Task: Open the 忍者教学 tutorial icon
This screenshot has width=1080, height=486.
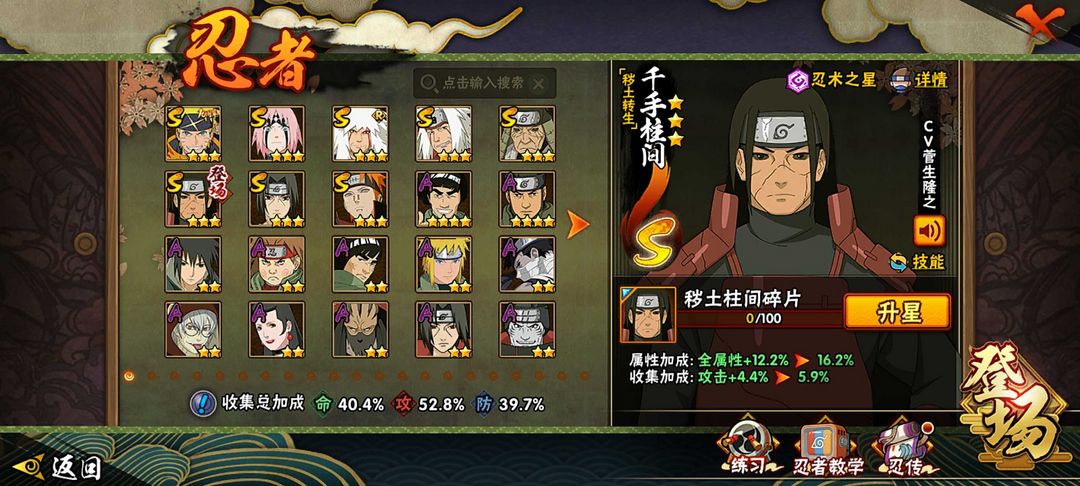Action: click(x=829, y=448)
